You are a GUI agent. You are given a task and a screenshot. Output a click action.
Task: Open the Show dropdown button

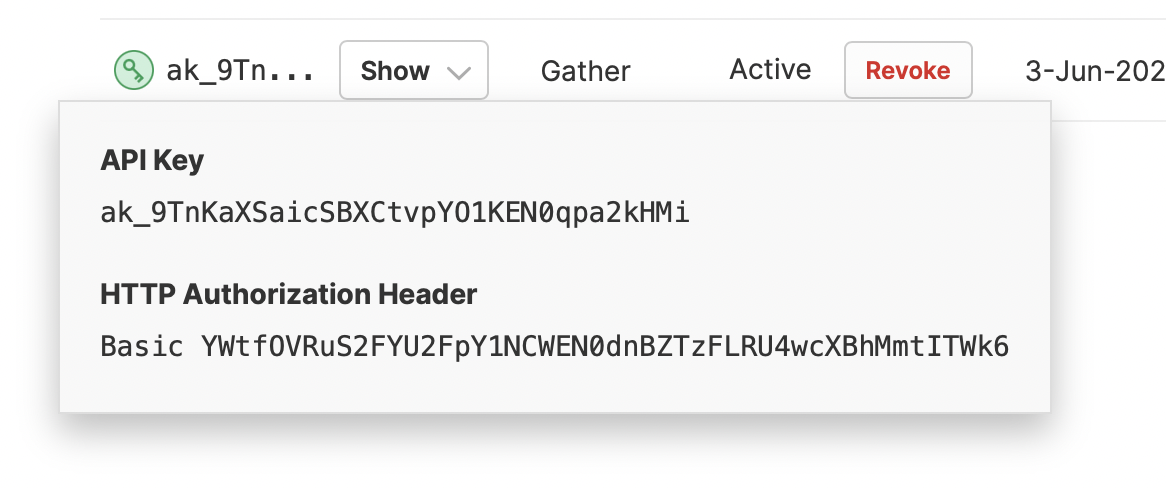coord(414,71)
